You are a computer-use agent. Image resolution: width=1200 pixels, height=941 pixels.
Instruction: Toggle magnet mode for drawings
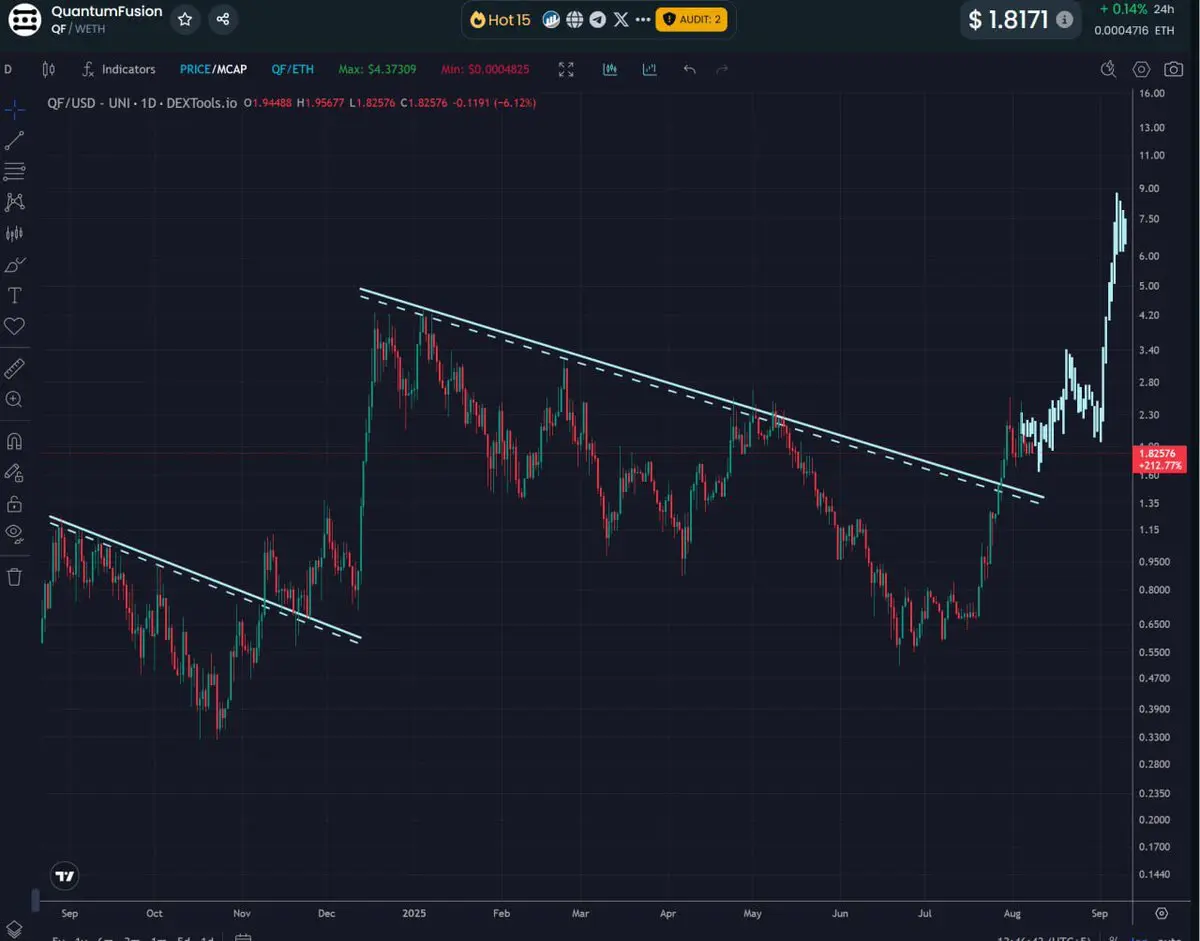14,441
